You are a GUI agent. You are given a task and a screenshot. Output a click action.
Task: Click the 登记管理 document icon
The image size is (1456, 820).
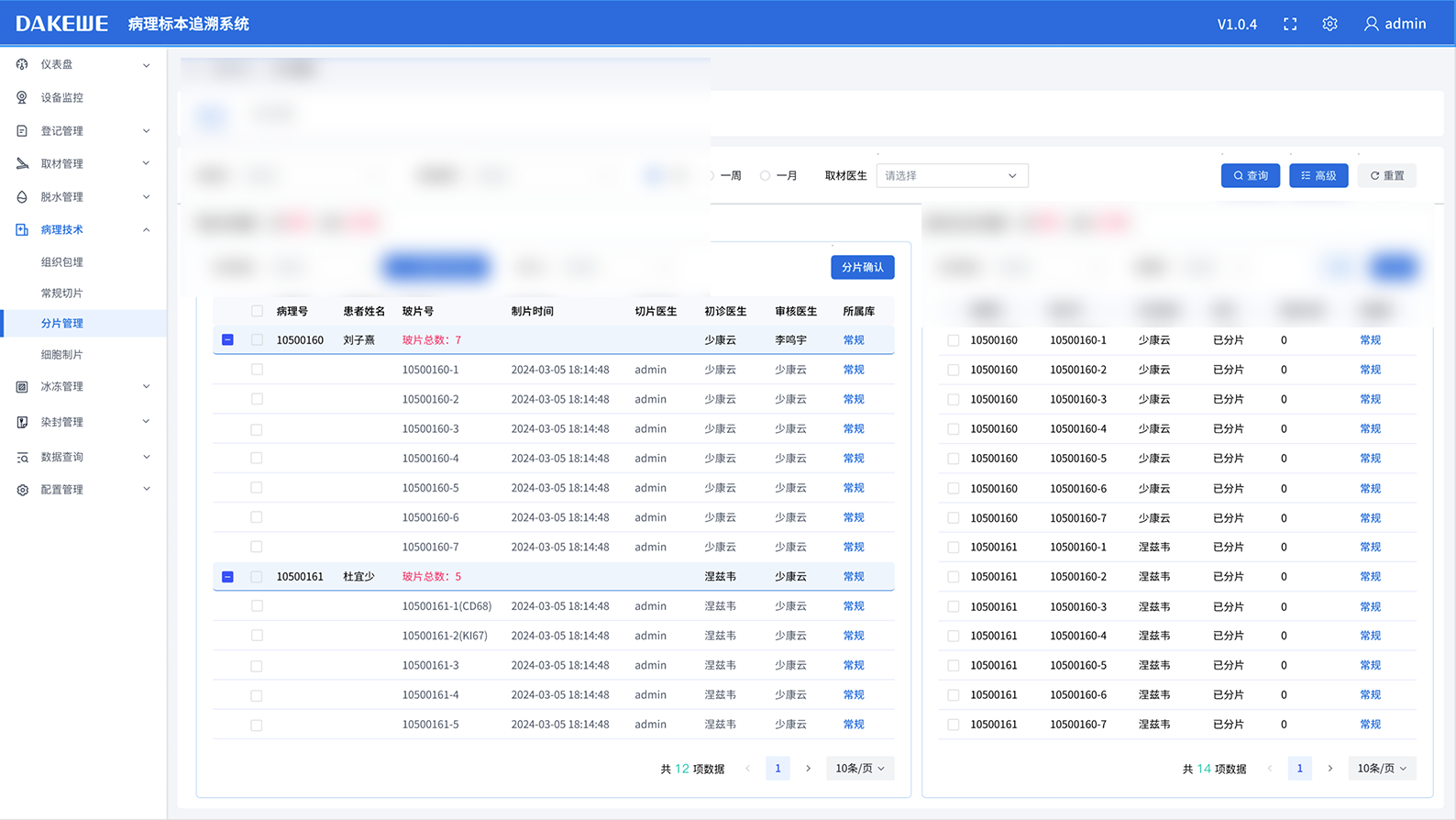(22, 131)
